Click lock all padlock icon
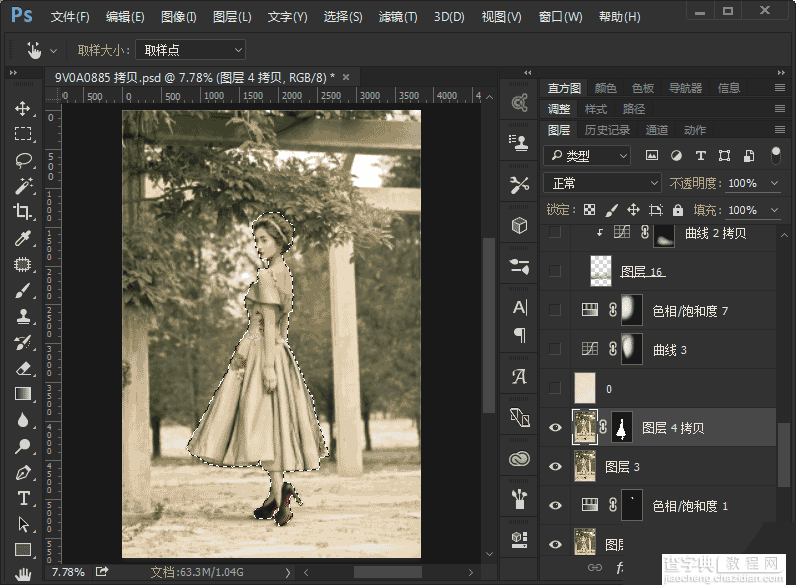The height and width of the screenshot is (585, 796). (678, 210)
